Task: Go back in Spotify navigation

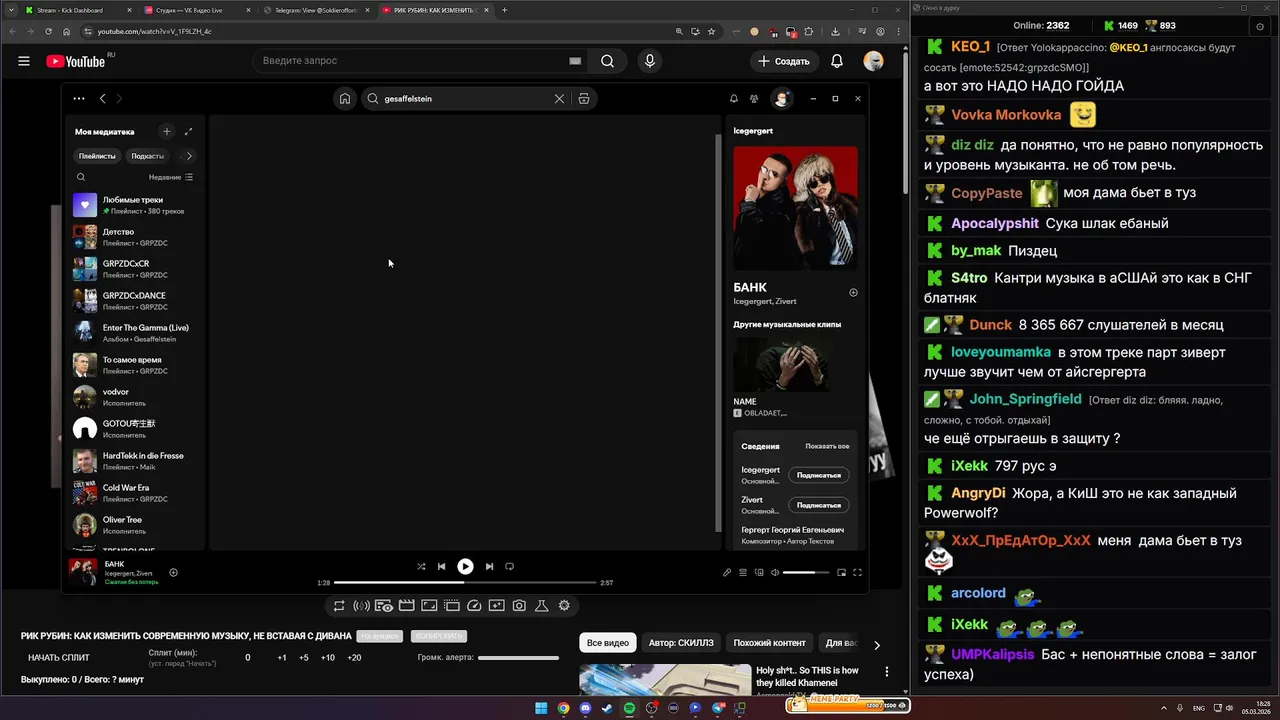Action: [x=102, y=99]
